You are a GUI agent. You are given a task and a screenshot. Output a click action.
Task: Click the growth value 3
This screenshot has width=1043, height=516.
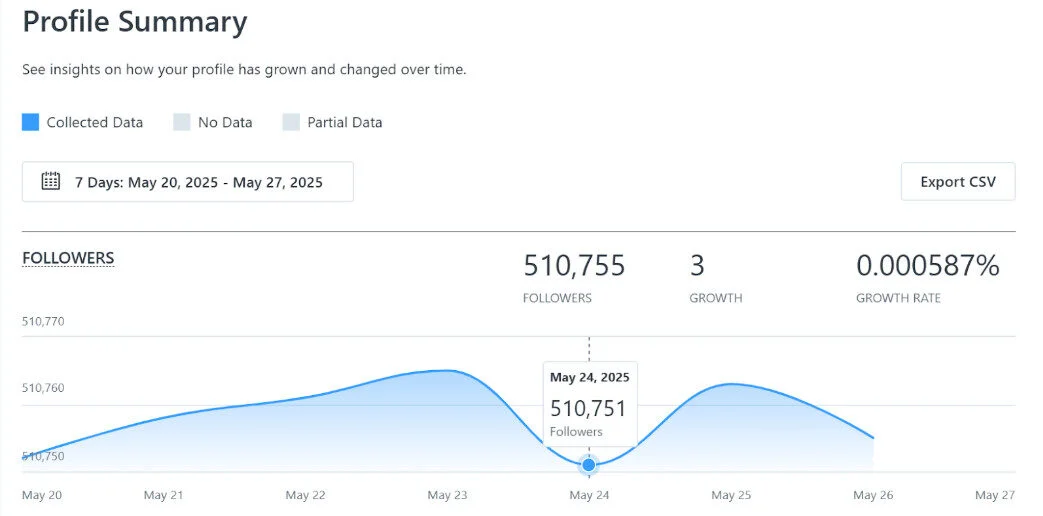[696, 265]
